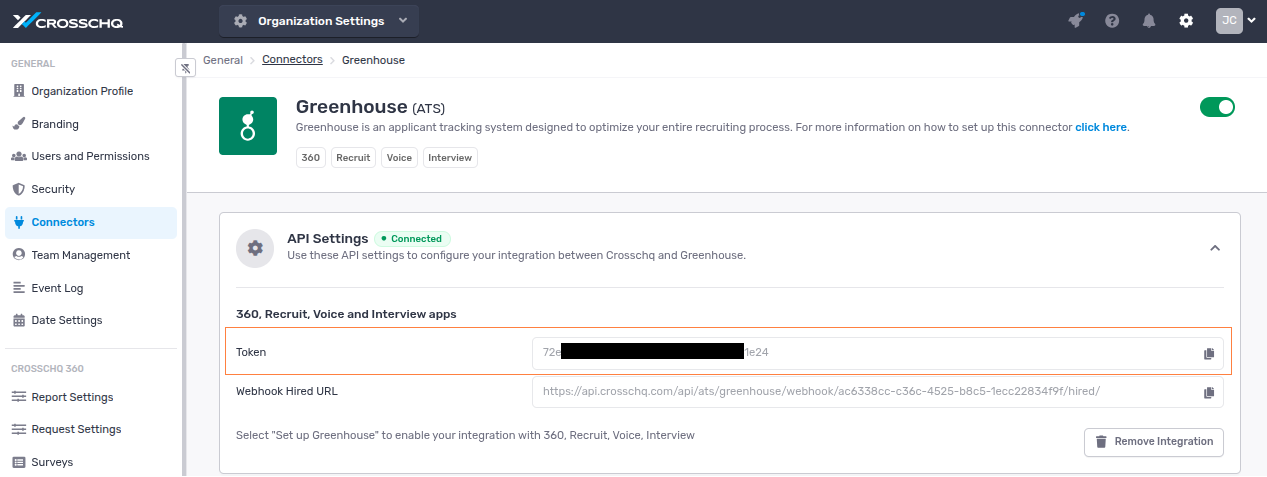The height and width of the screenshot is (477, 1267).
Task: Click the Users and Permissions people icon
Action: click(x=19, y=156)
